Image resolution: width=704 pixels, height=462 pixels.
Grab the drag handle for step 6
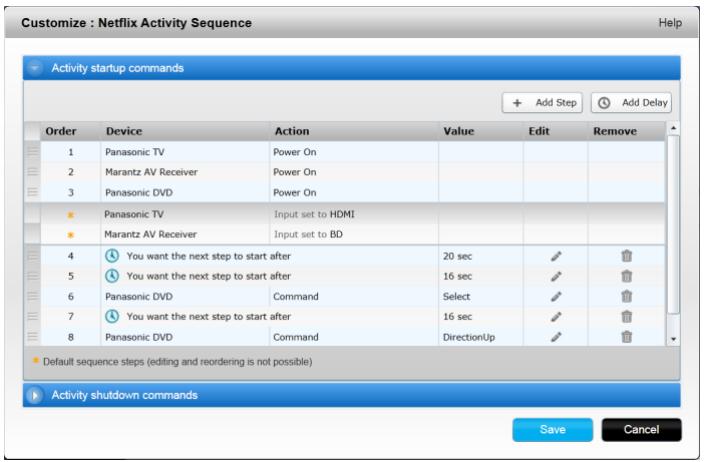33,296
